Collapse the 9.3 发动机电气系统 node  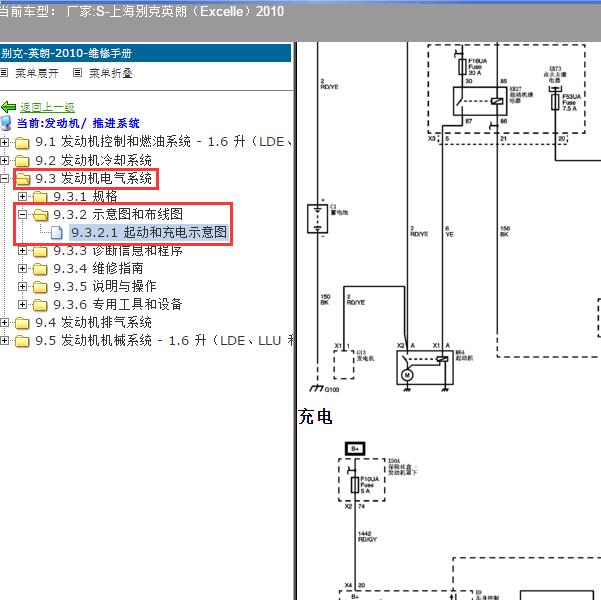(x=4, y=178)
